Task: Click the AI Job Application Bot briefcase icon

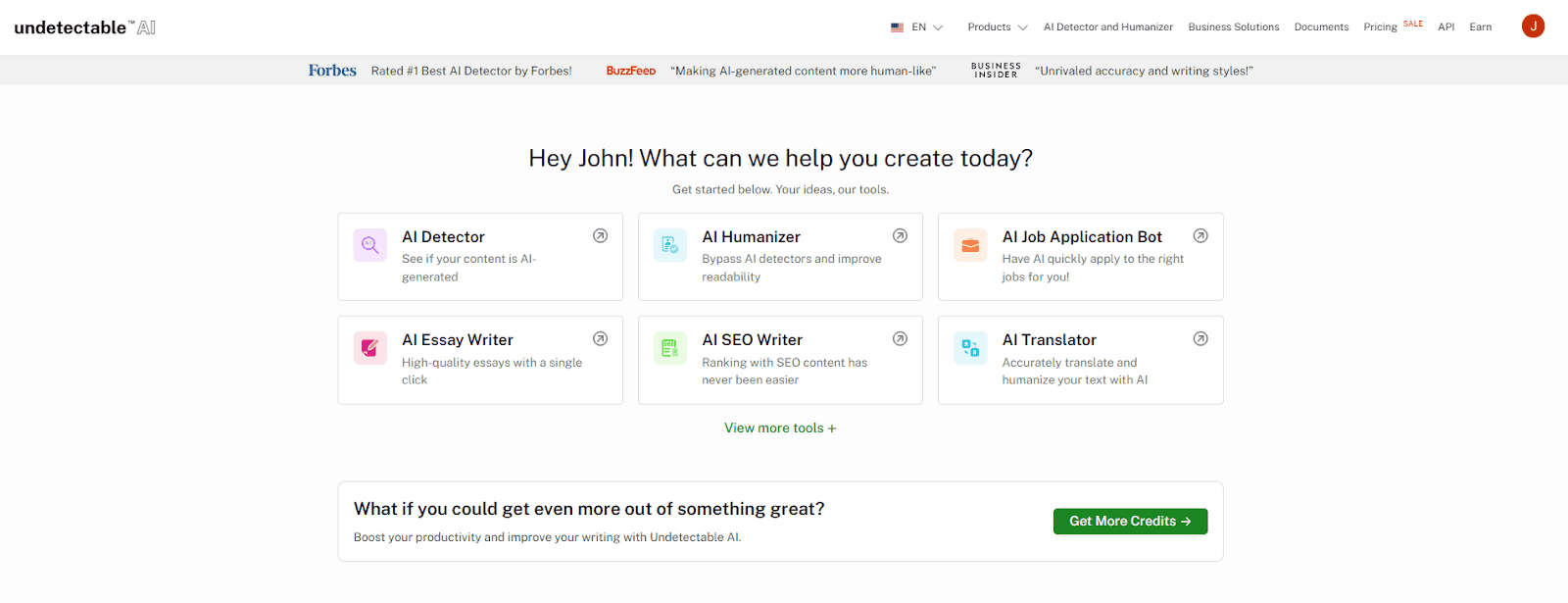Action: tap(970, 245)
